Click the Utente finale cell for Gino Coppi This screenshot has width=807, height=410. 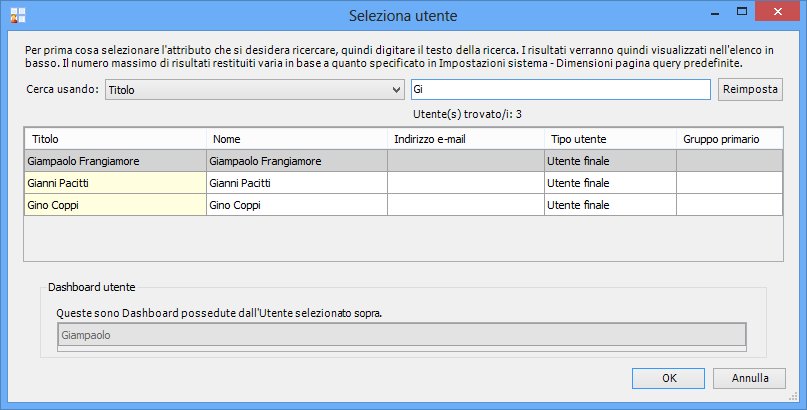(609, 204)
